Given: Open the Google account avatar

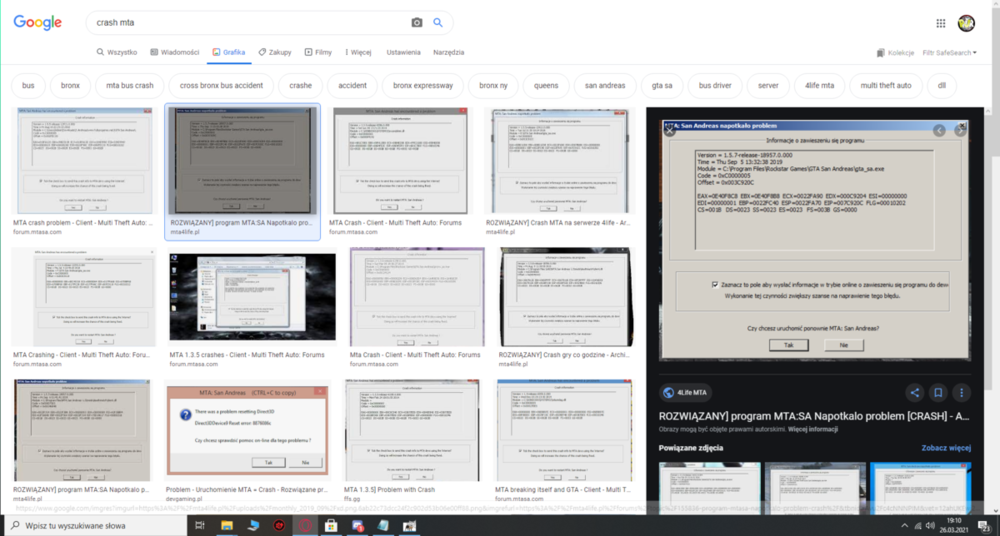Looking at the screenshot, I should (x=966, y=24).
